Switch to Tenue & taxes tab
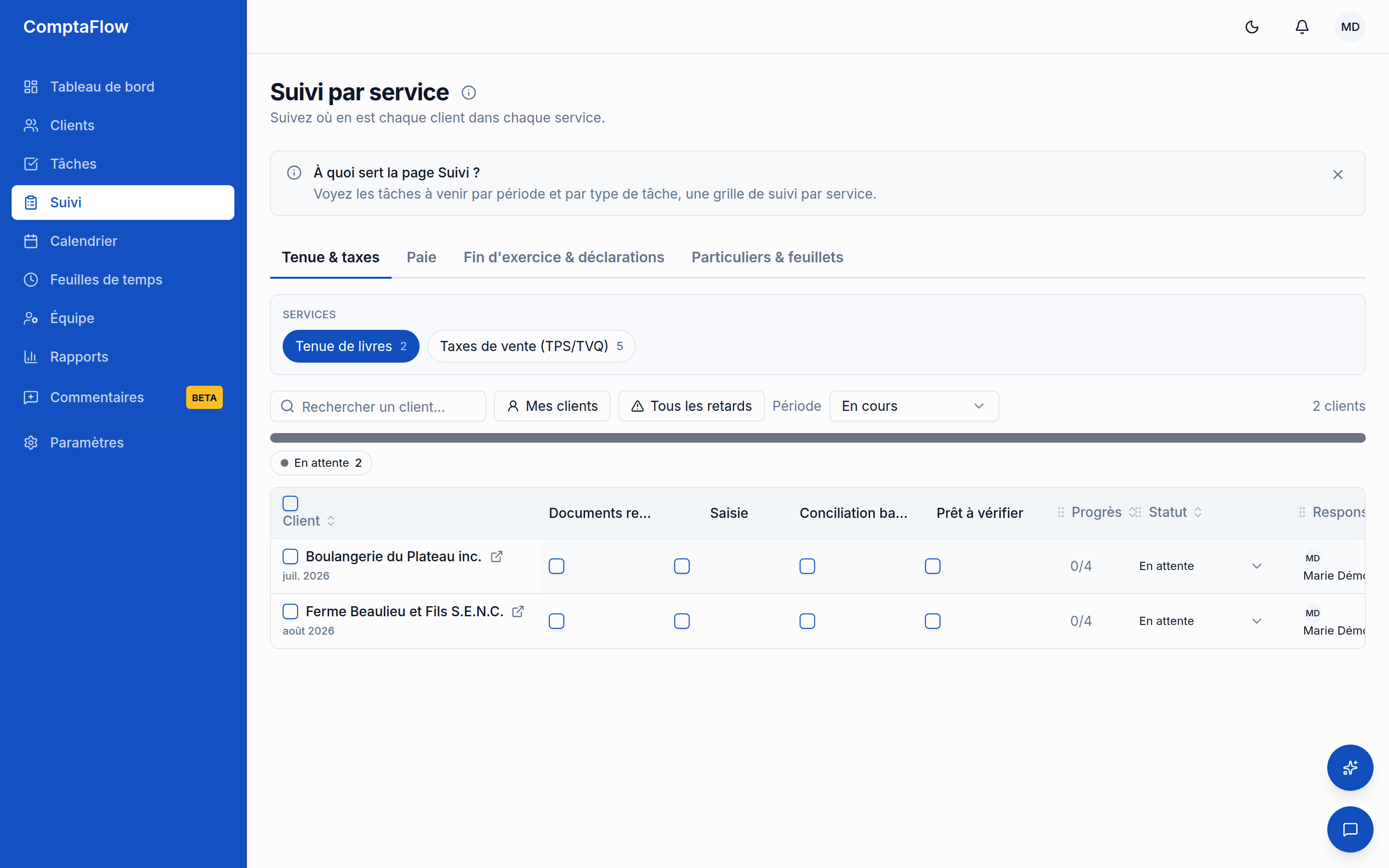This screenshot has width=1389, height=868. pos(330,257)
